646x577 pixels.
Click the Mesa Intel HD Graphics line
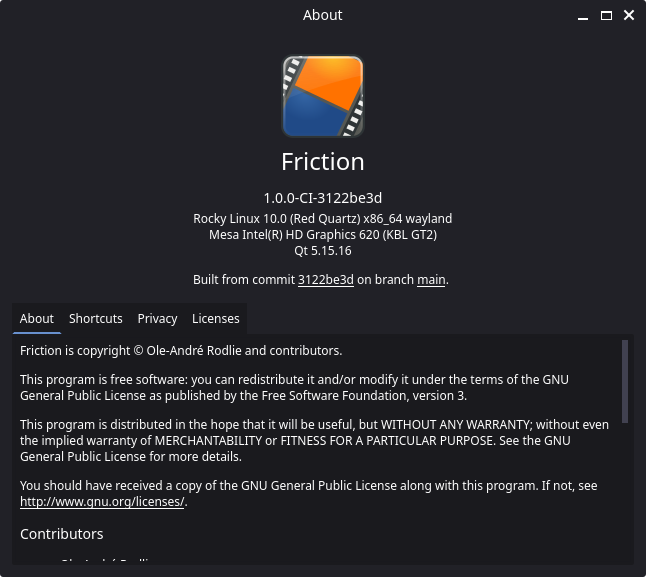(x=322, y=235)
